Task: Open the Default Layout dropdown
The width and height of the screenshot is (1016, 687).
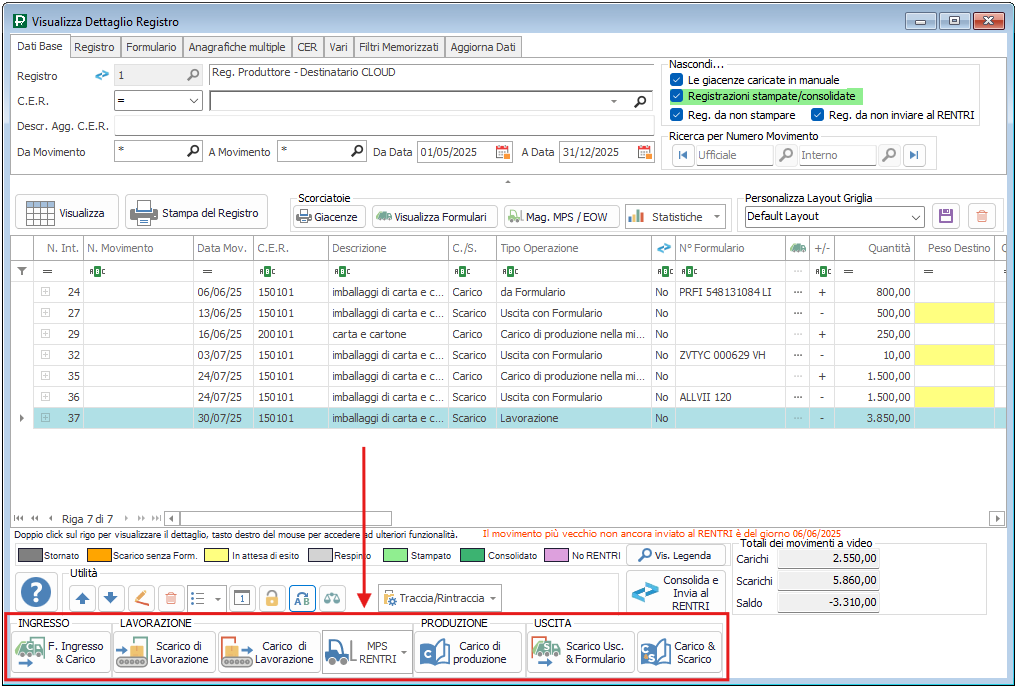Action: 916,217
